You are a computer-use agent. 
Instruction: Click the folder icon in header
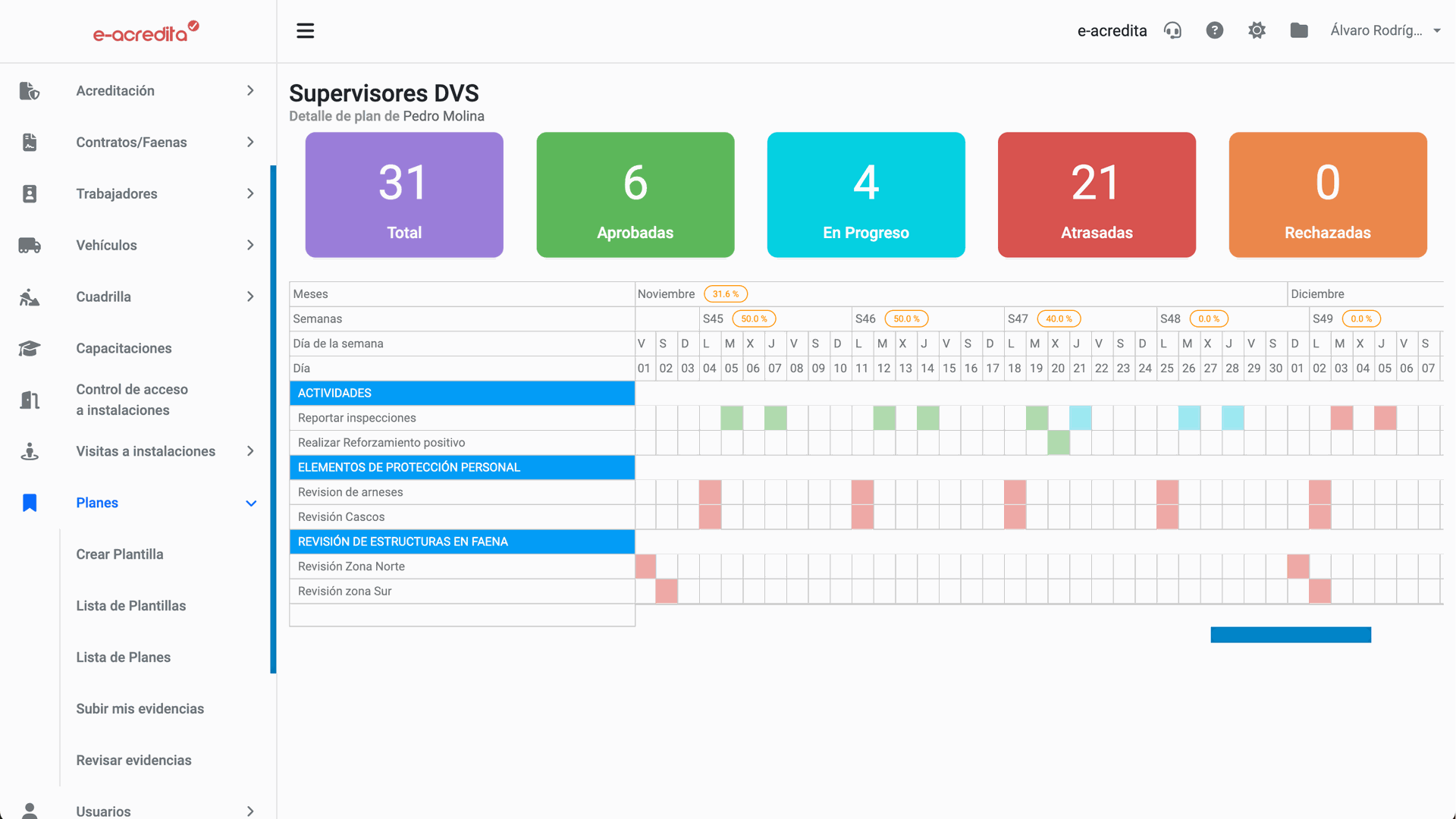click(1299, 30)
